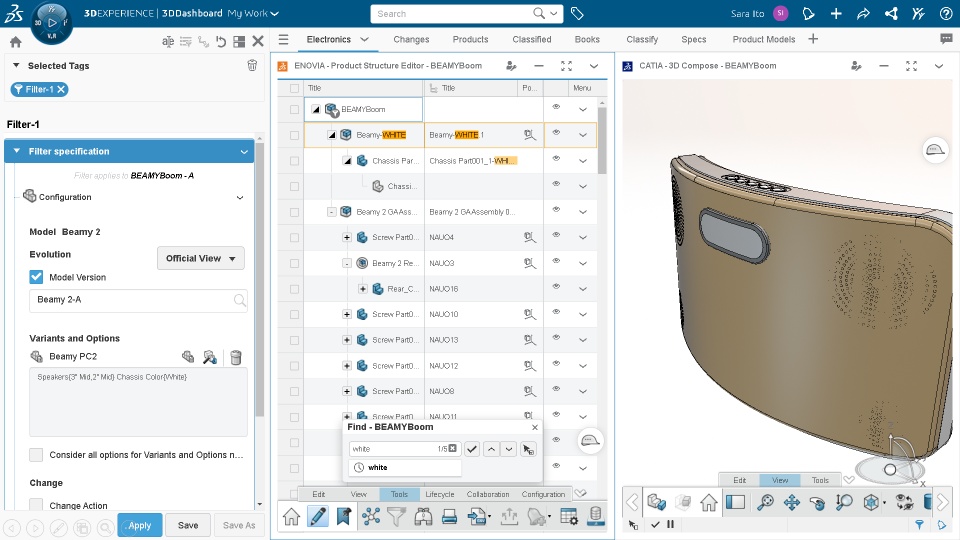Click the Apply button

(140, 525)
